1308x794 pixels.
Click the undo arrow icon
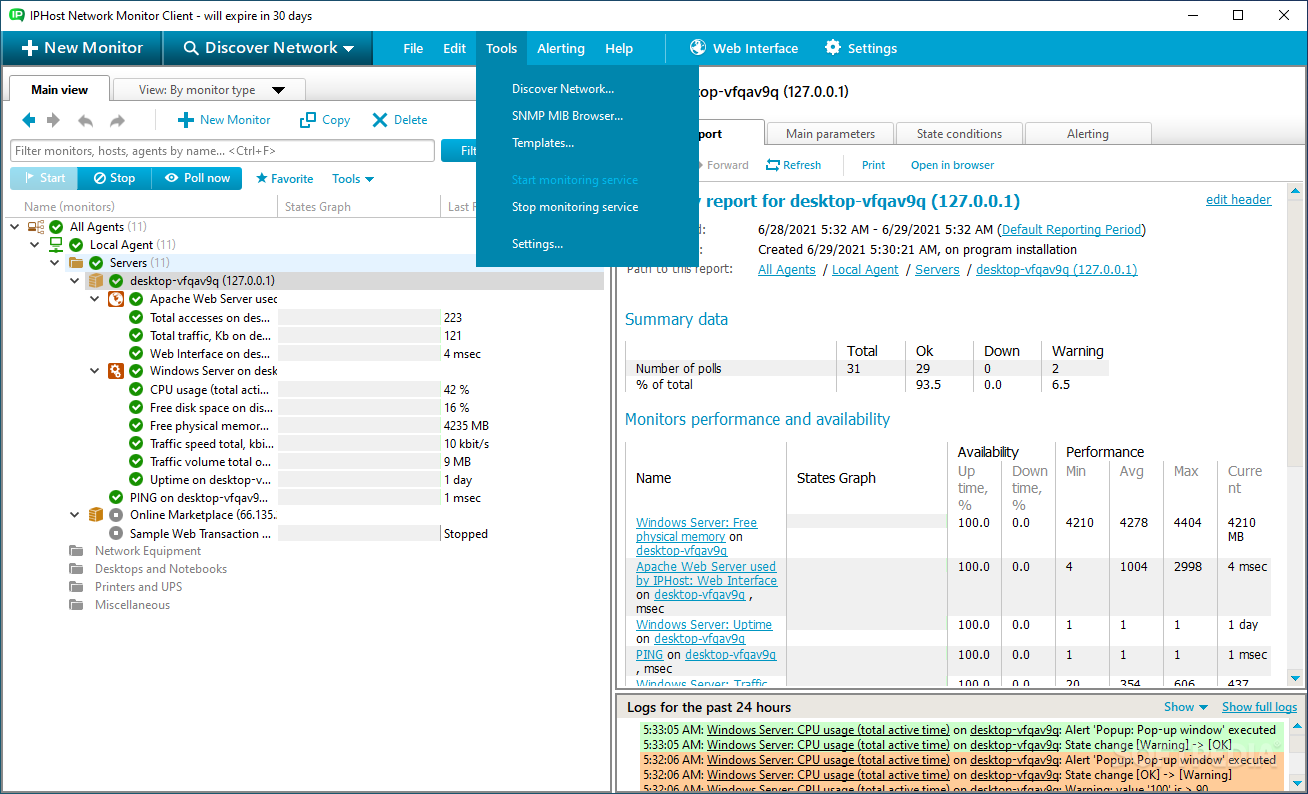[x=86, y=120]
